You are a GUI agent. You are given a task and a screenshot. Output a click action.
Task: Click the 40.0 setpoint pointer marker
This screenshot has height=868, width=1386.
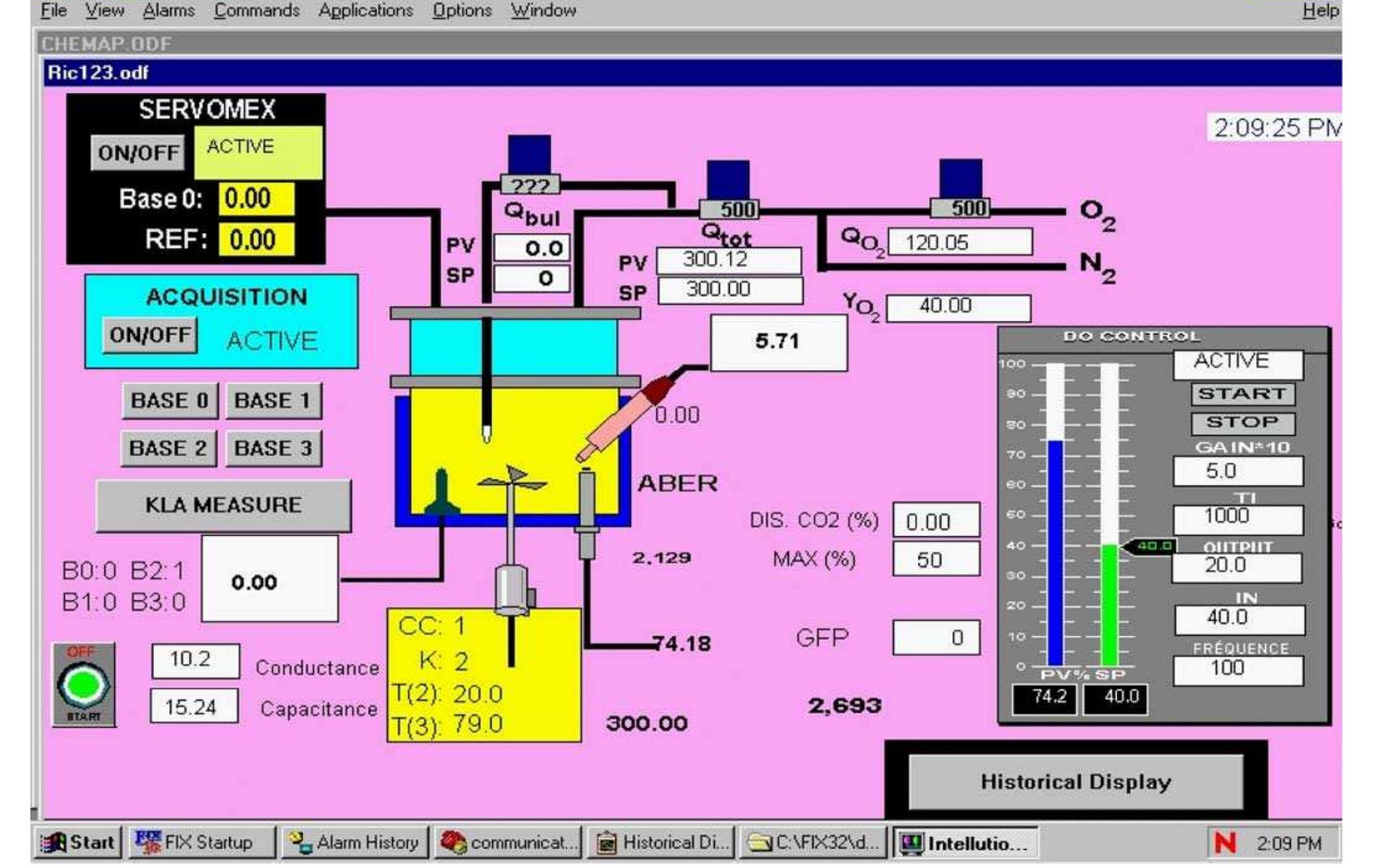[x=1150, y=546]
